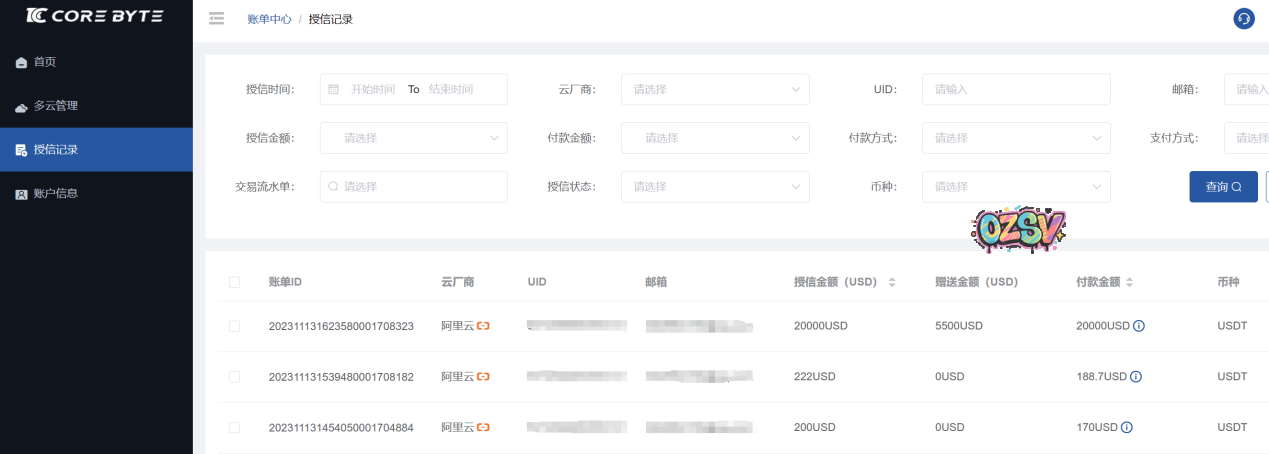
Task: Sort by 付款金额 column arrows
Action: pyautogui.click(x=1130, y=283)
